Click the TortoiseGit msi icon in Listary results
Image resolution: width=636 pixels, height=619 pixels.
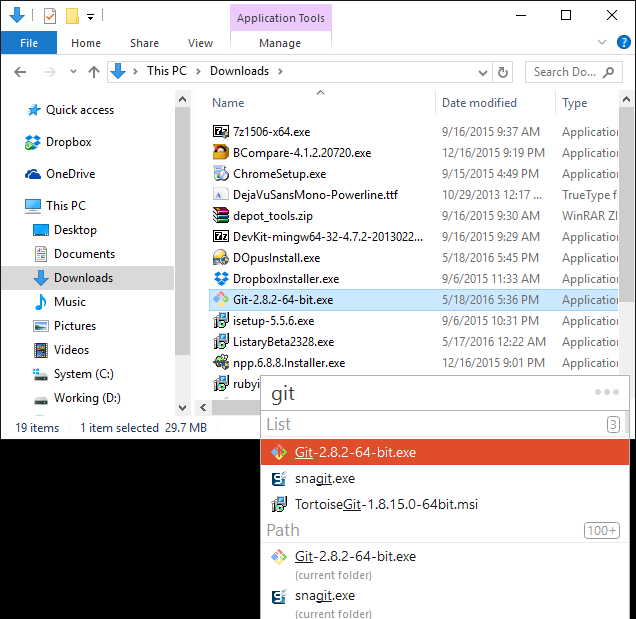coord(279,504)
